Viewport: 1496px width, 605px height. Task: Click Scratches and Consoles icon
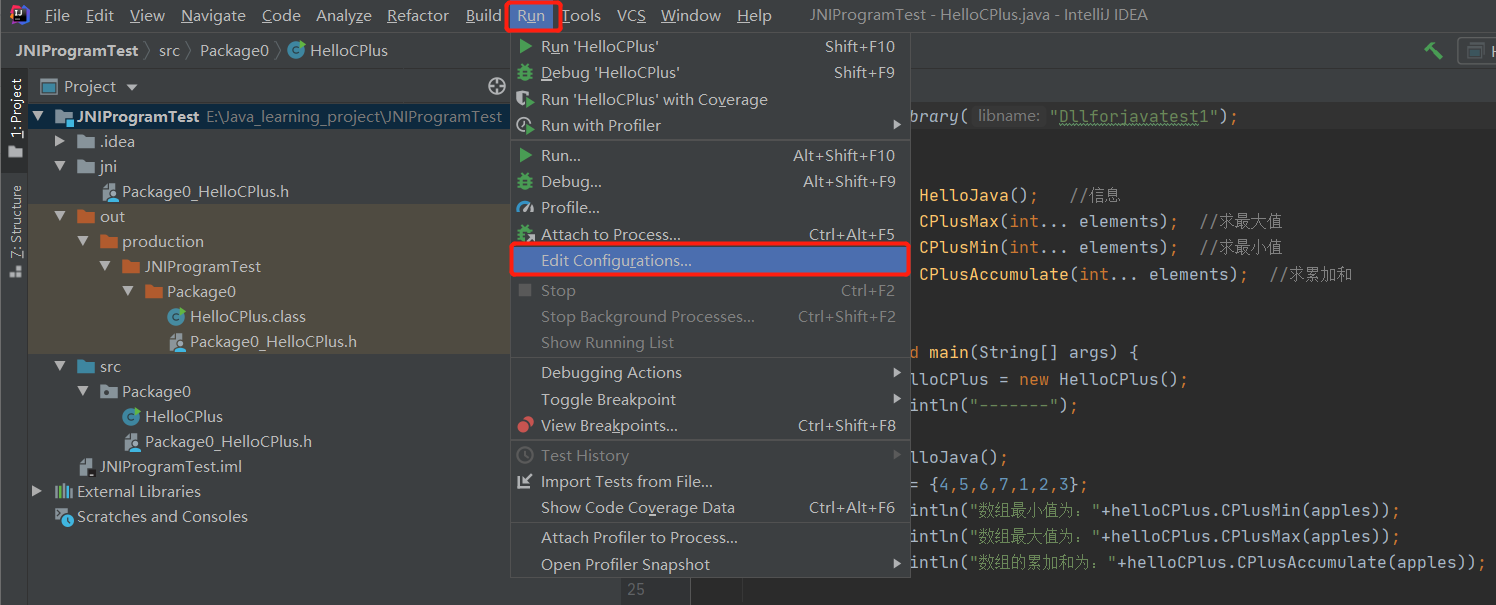tap(64, 516)
